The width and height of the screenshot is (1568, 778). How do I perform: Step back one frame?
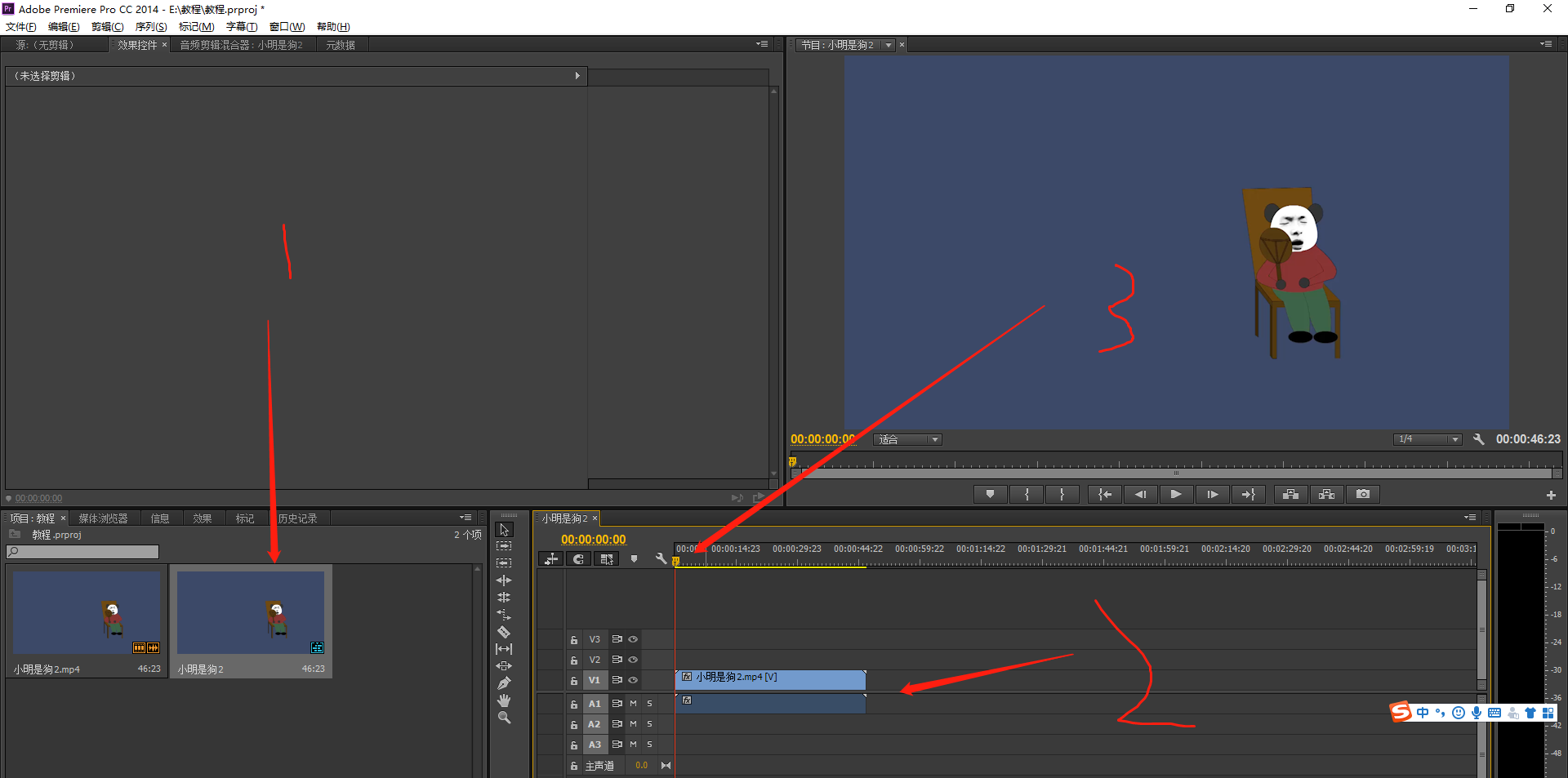pyautogui.click(x=1140, y=494)
